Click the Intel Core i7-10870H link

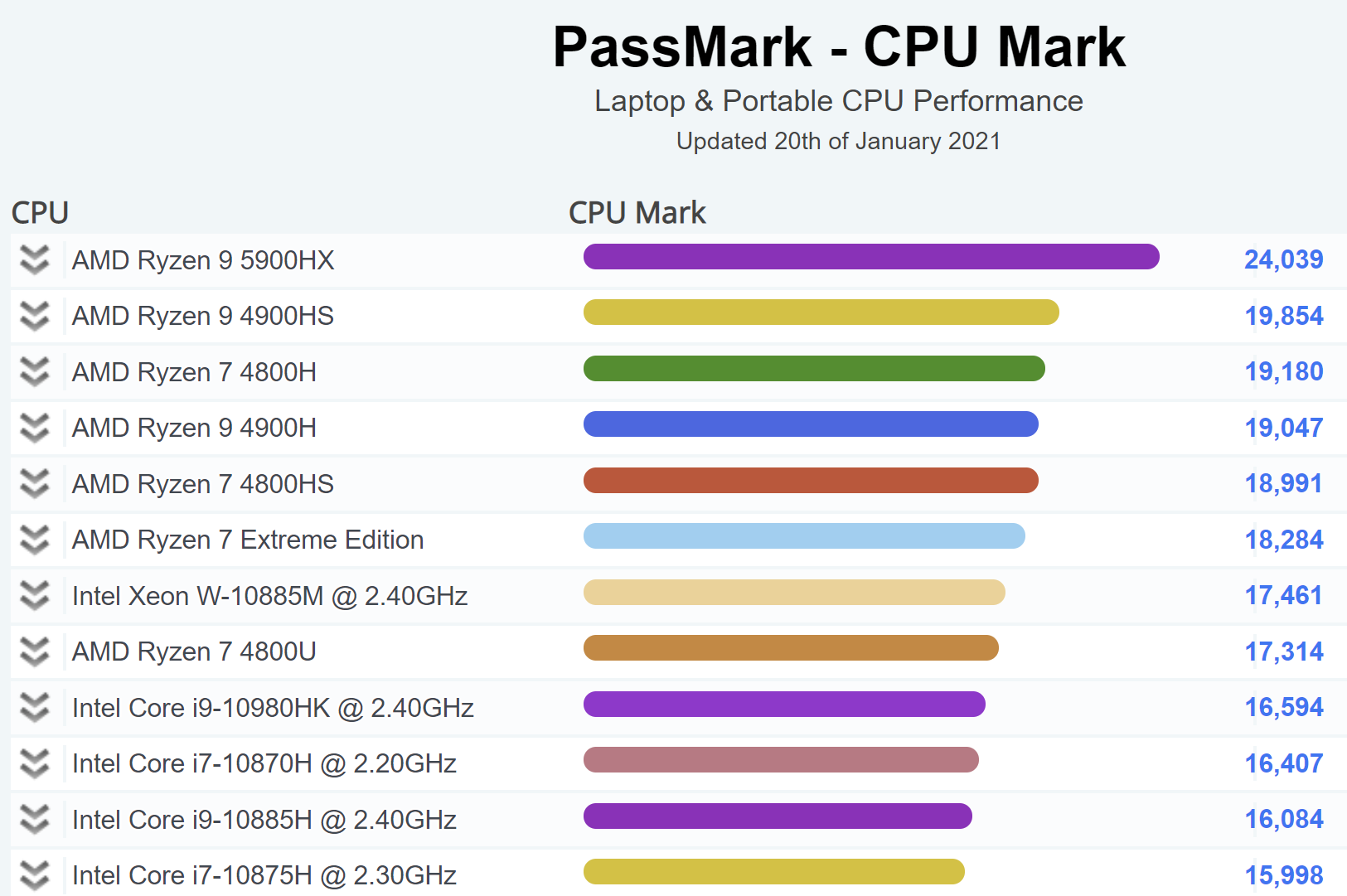pyautogui.click(x=264, y=763)
